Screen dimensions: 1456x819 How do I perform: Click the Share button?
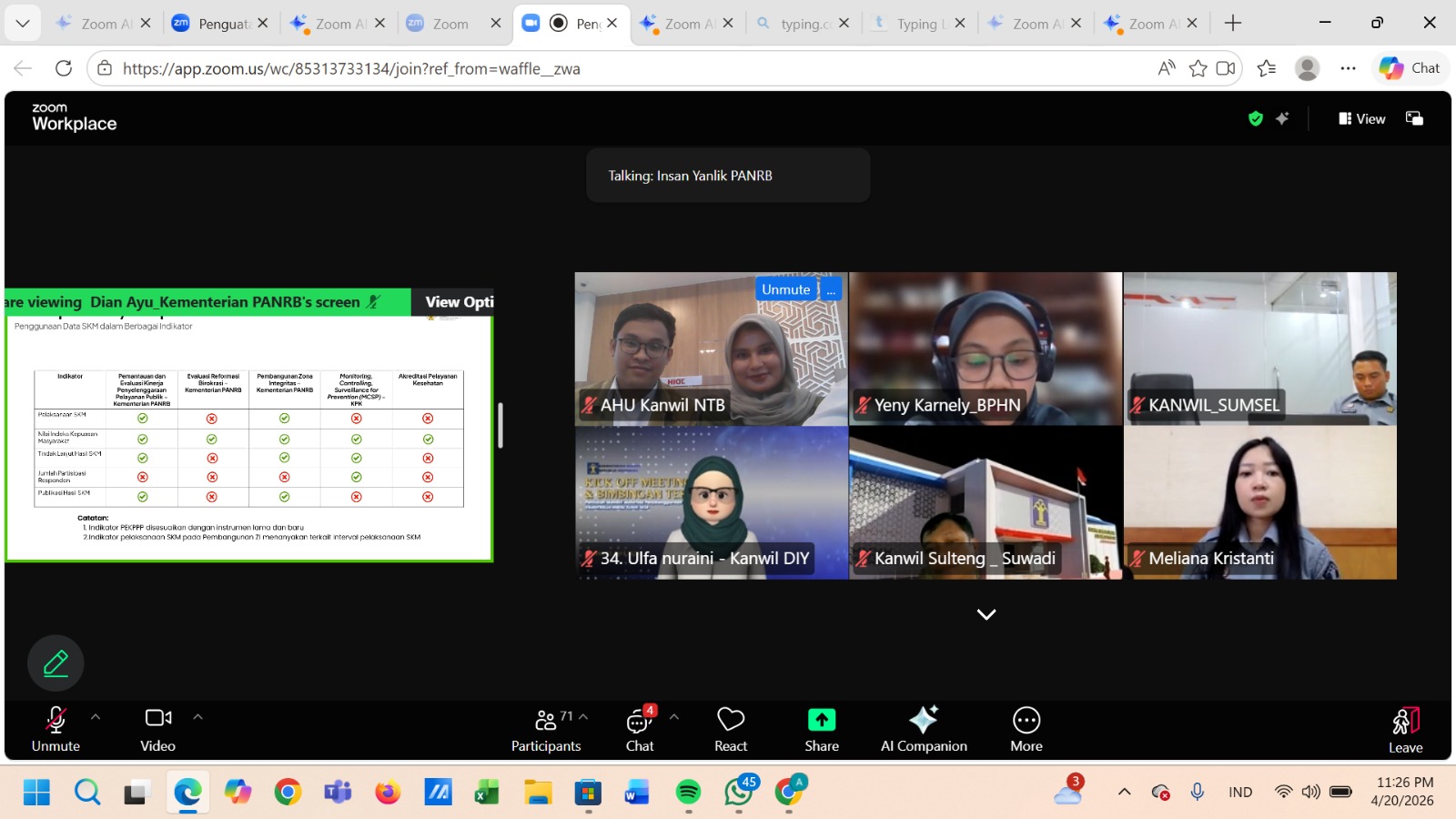point(821,728)
